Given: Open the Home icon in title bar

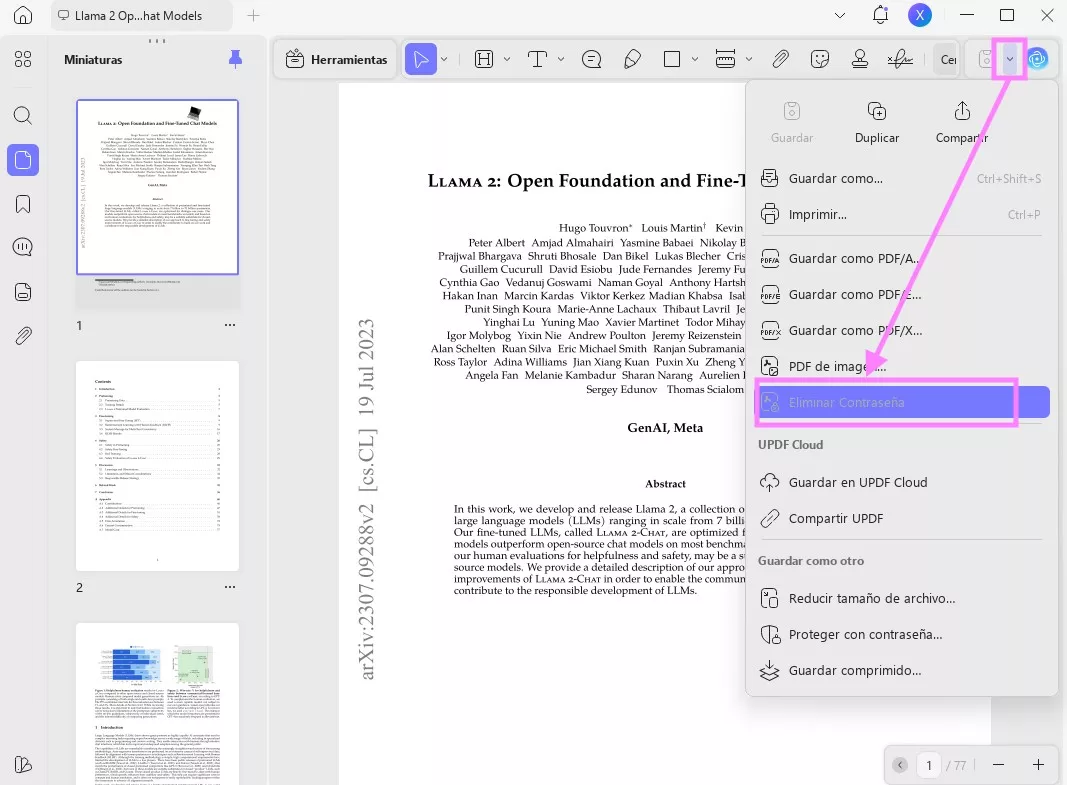Looking at the screenshot, I should pos(22,15).
